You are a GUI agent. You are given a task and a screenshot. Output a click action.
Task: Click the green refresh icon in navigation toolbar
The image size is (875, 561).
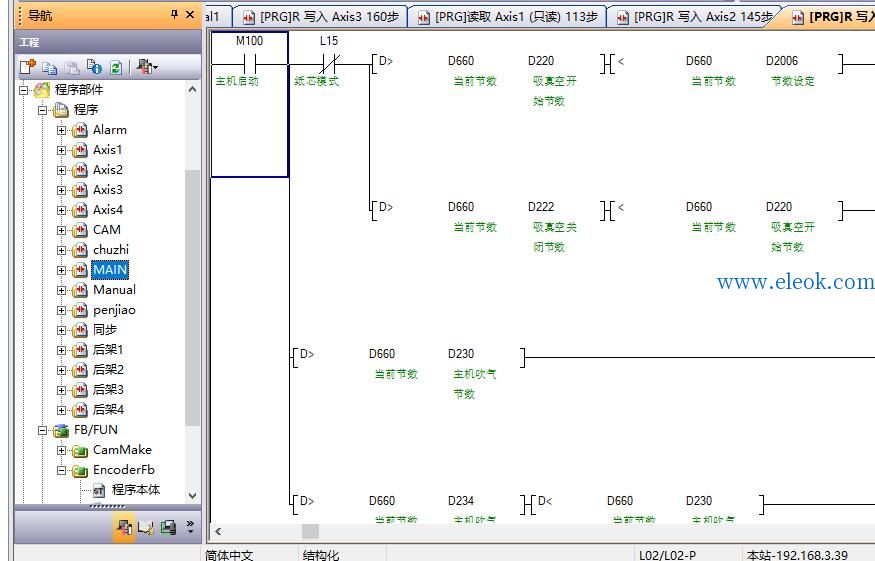pos(116,68)
